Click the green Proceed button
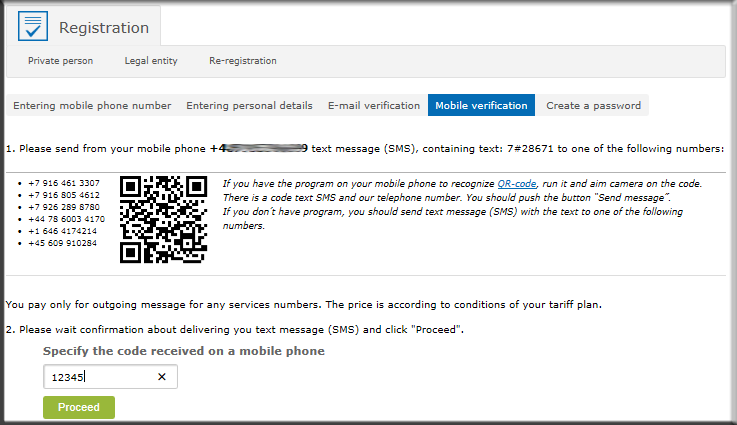This screenshot has width=737, height=425. [x=79, y=407]
